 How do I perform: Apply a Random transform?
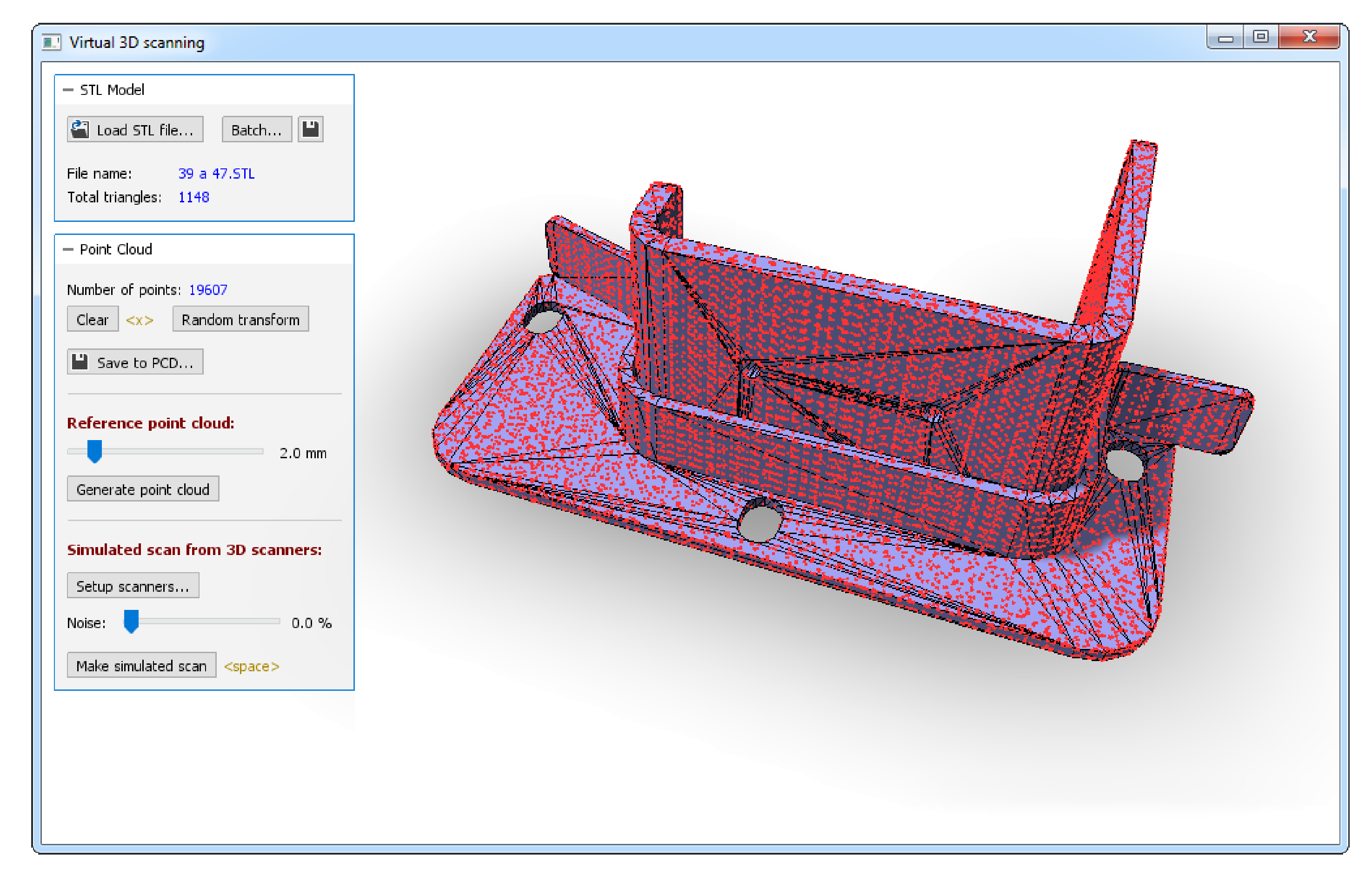point(240,320)
